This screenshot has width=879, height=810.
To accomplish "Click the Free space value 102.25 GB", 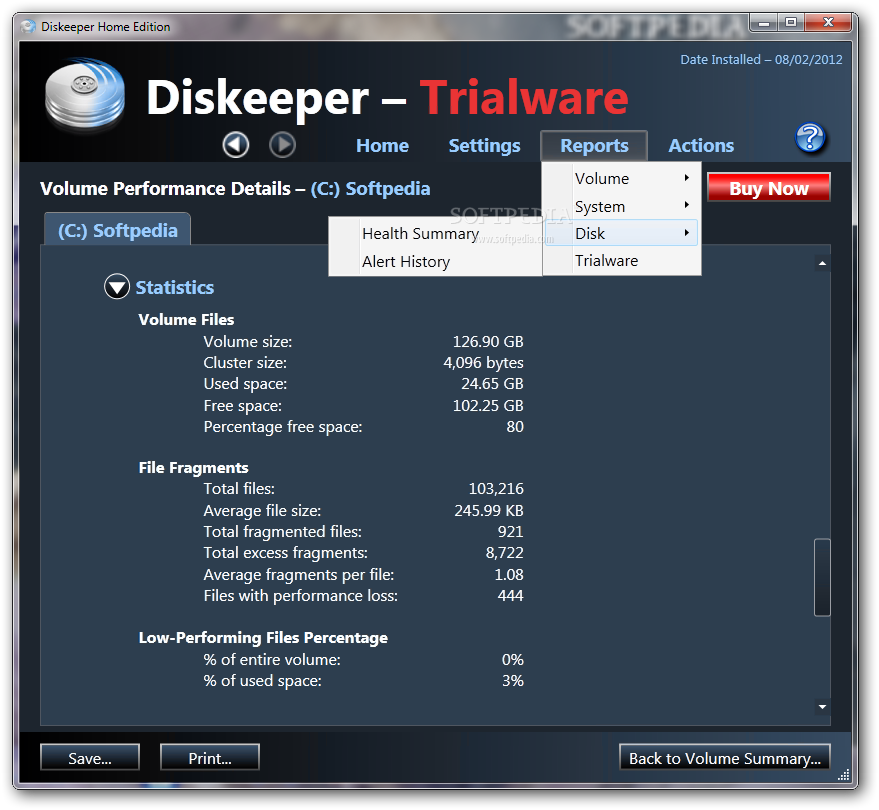I will tap(488, 405).
